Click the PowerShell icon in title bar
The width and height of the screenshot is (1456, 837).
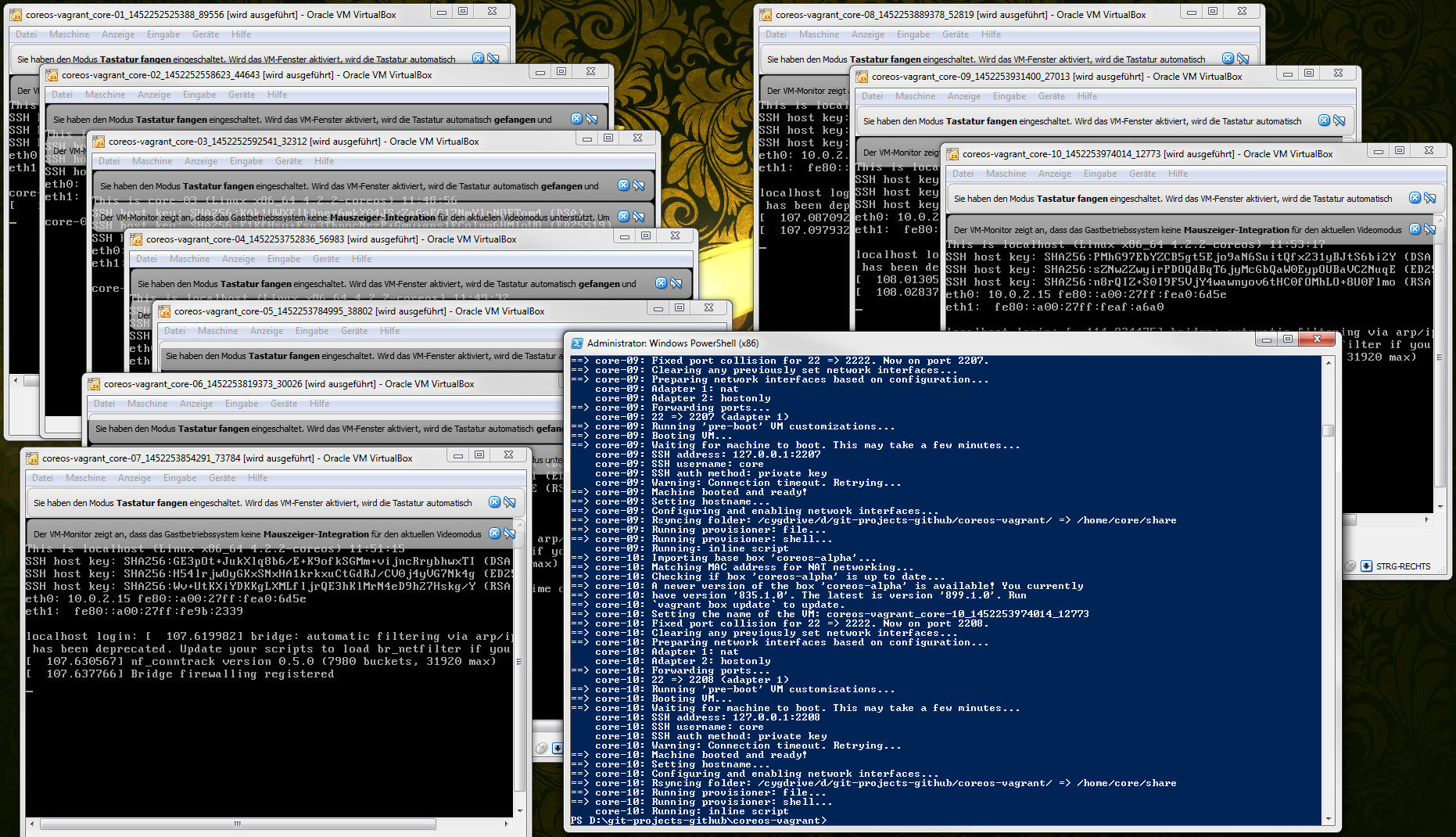[577, 343]
